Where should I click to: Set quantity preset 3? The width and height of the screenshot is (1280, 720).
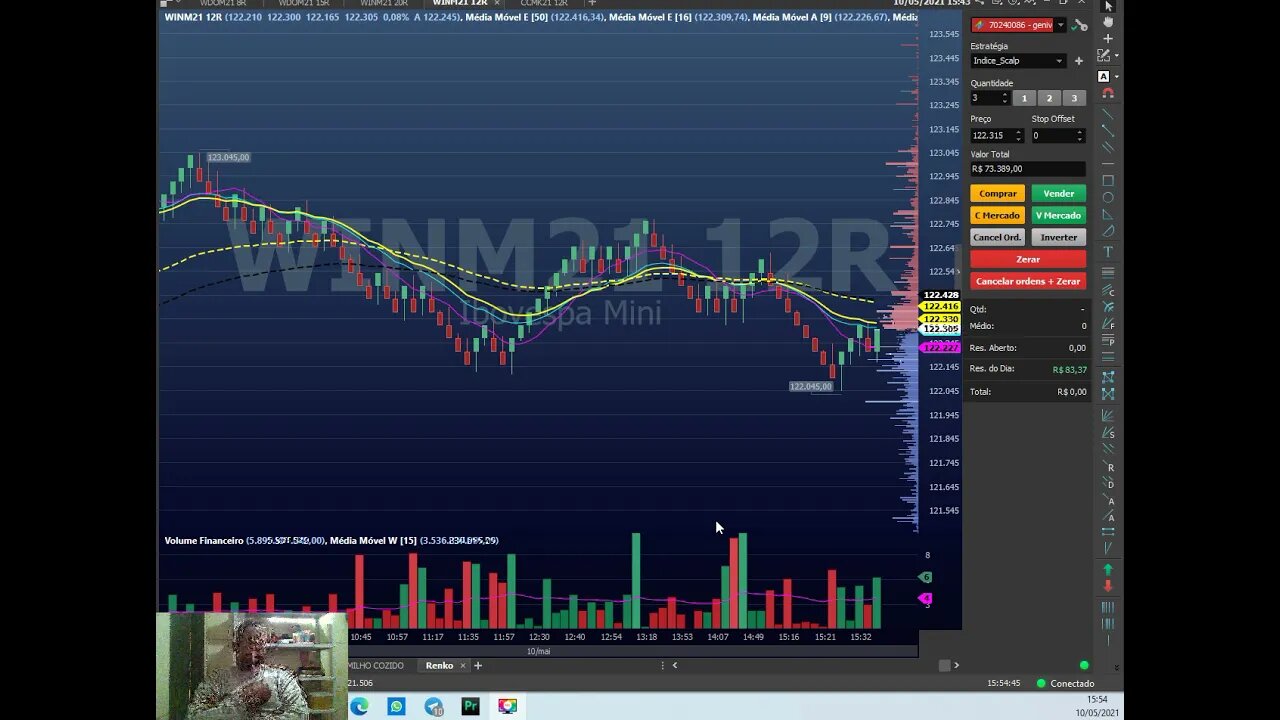pos(1074,98)
